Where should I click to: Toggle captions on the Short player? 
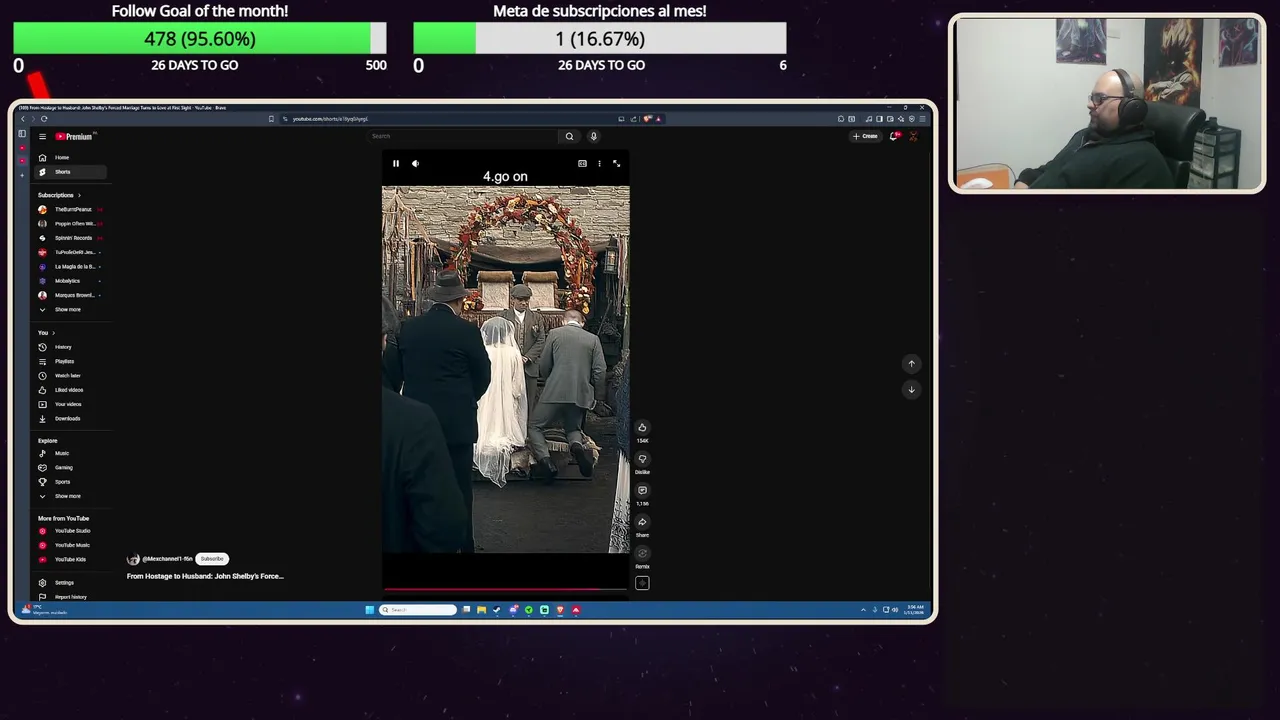[582, 163]
